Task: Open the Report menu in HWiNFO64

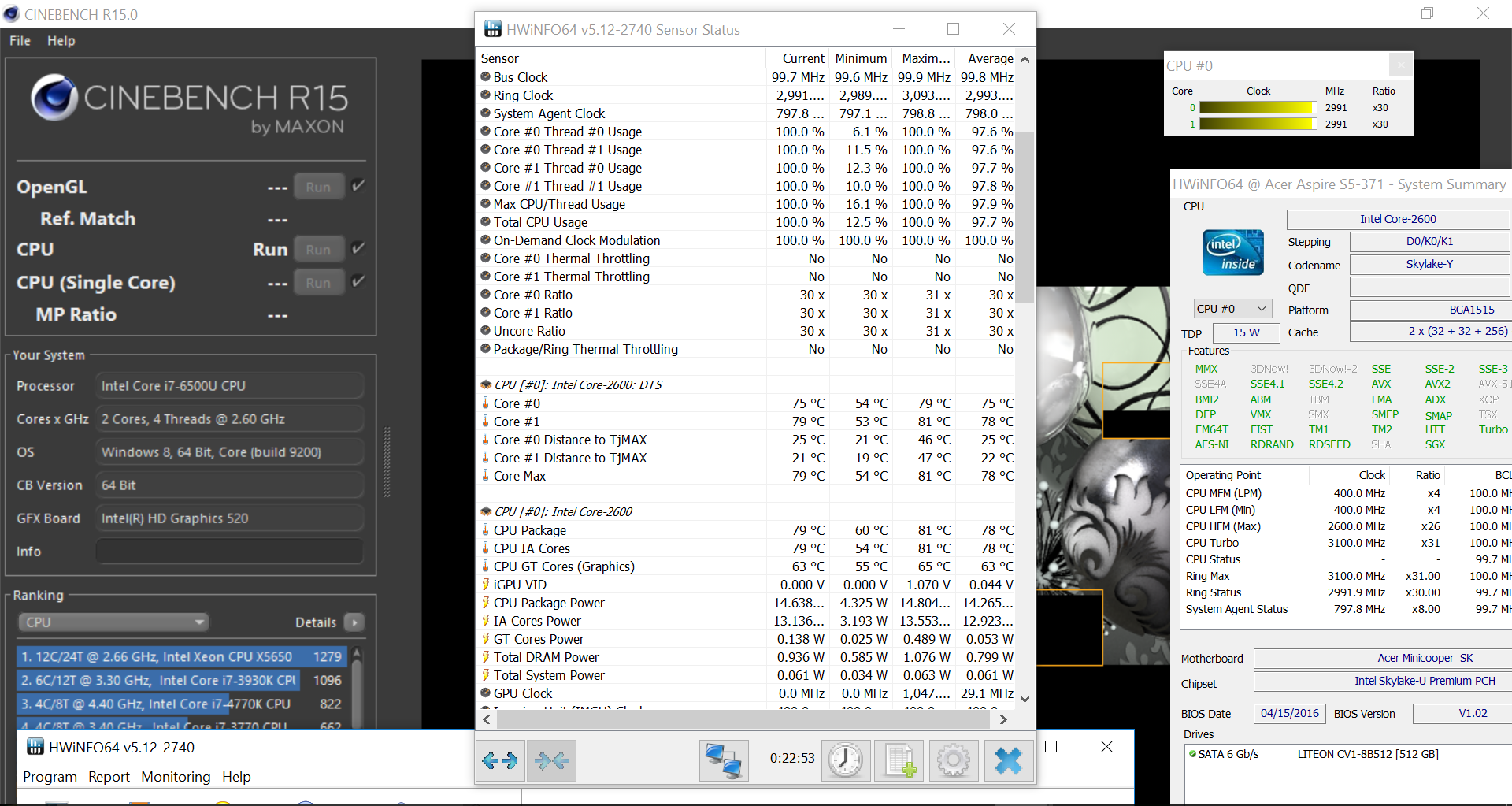Action: (x=109, y=777)
